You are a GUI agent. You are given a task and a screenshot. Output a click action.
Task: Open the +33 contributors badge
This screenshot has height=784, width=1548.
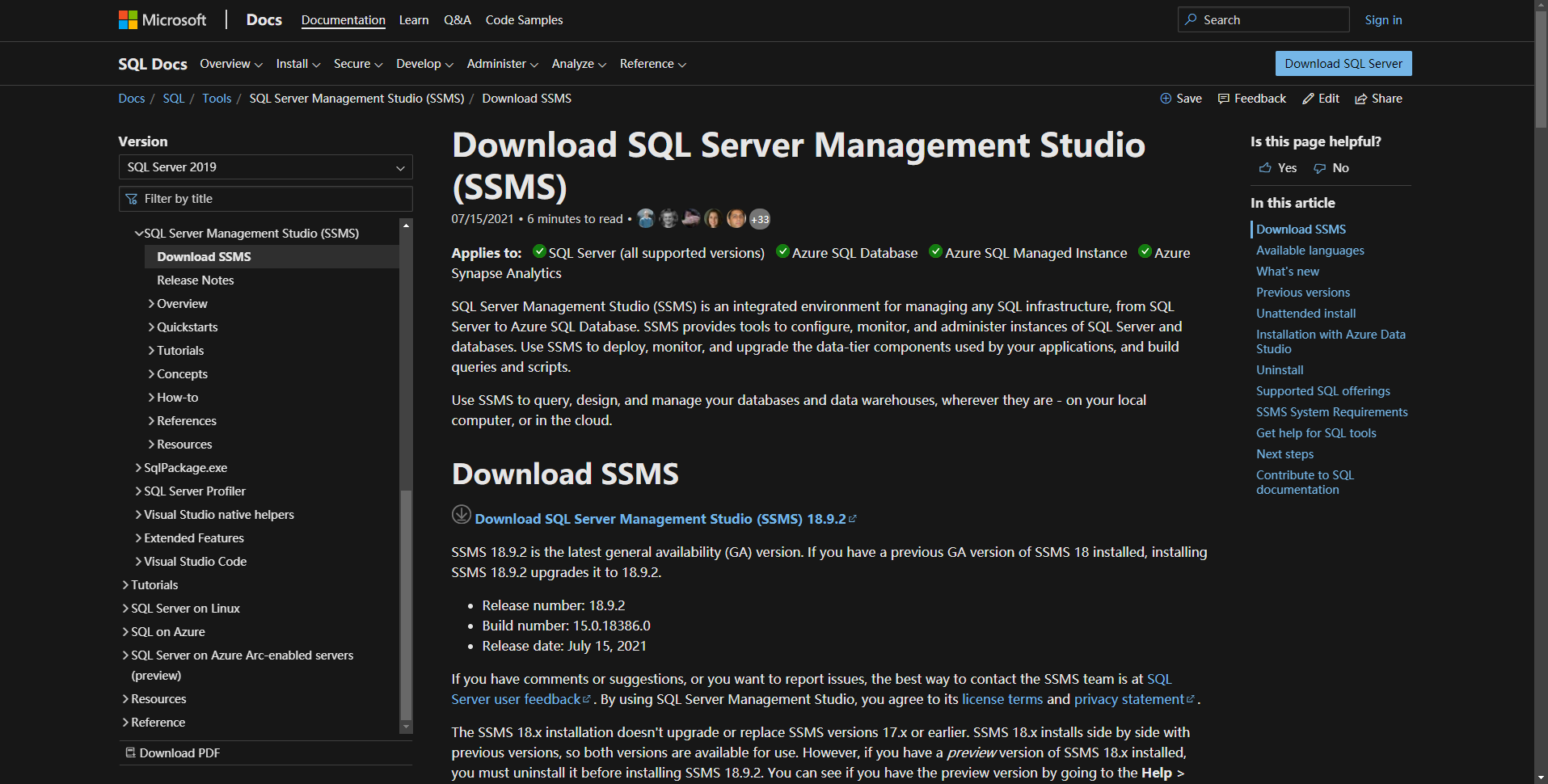click(760, 219)
